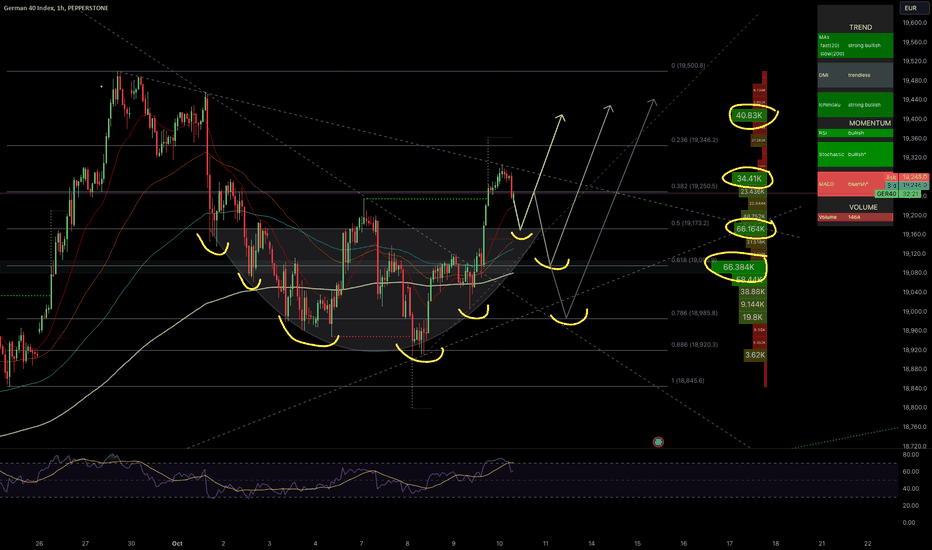
Task: Click 19,600.0 on the price axis
Action: tap(914, 23)
